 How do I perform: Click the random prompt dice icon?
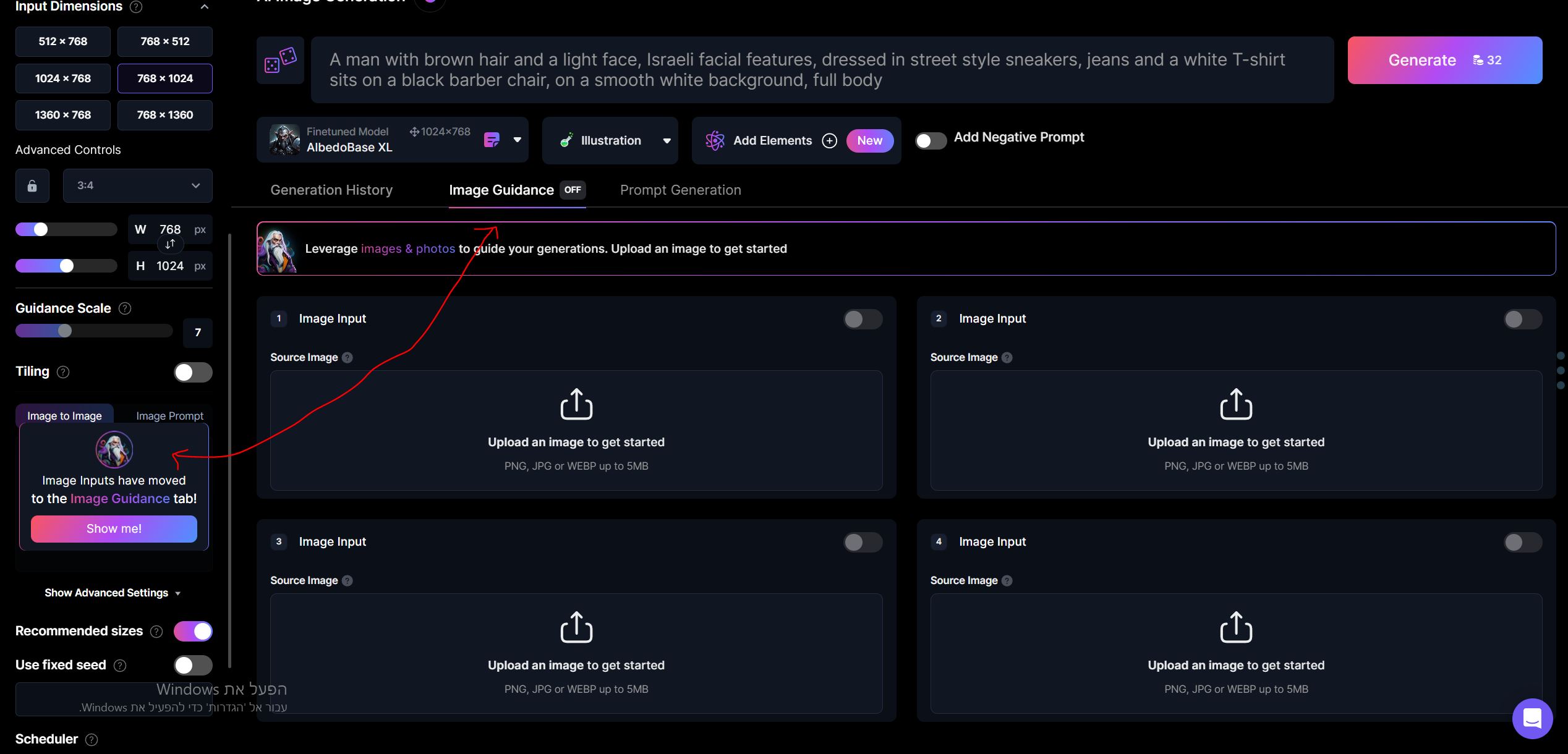tap(280, 61)
